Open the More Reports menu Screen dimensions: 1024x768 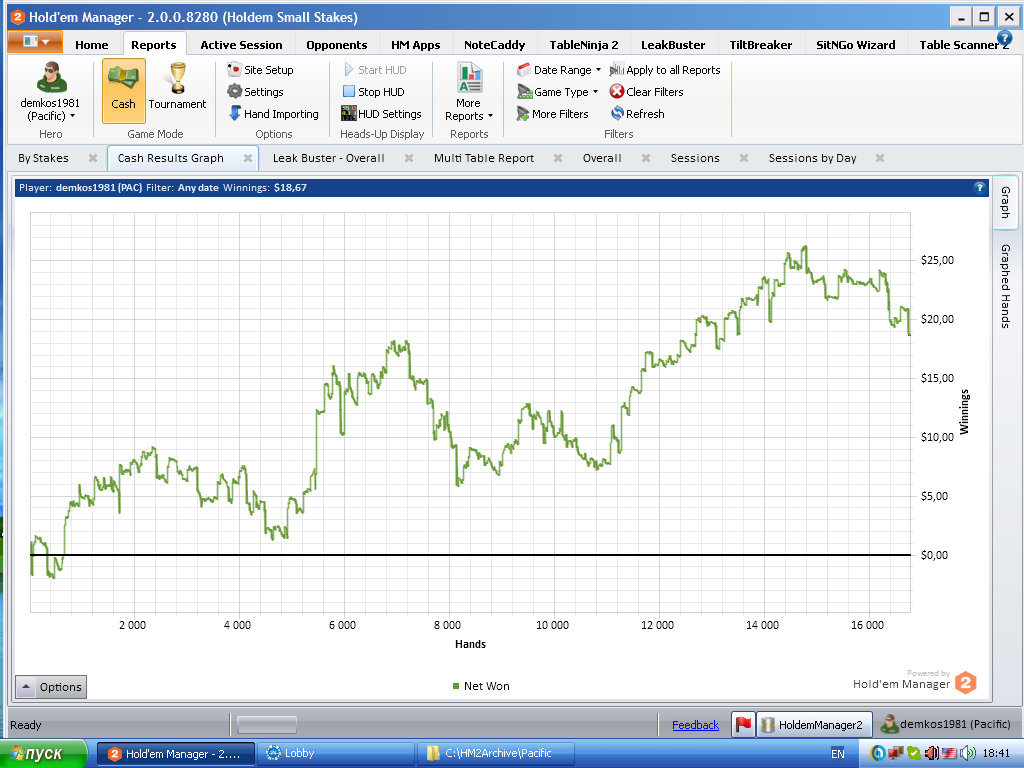[x=469, y=92]
